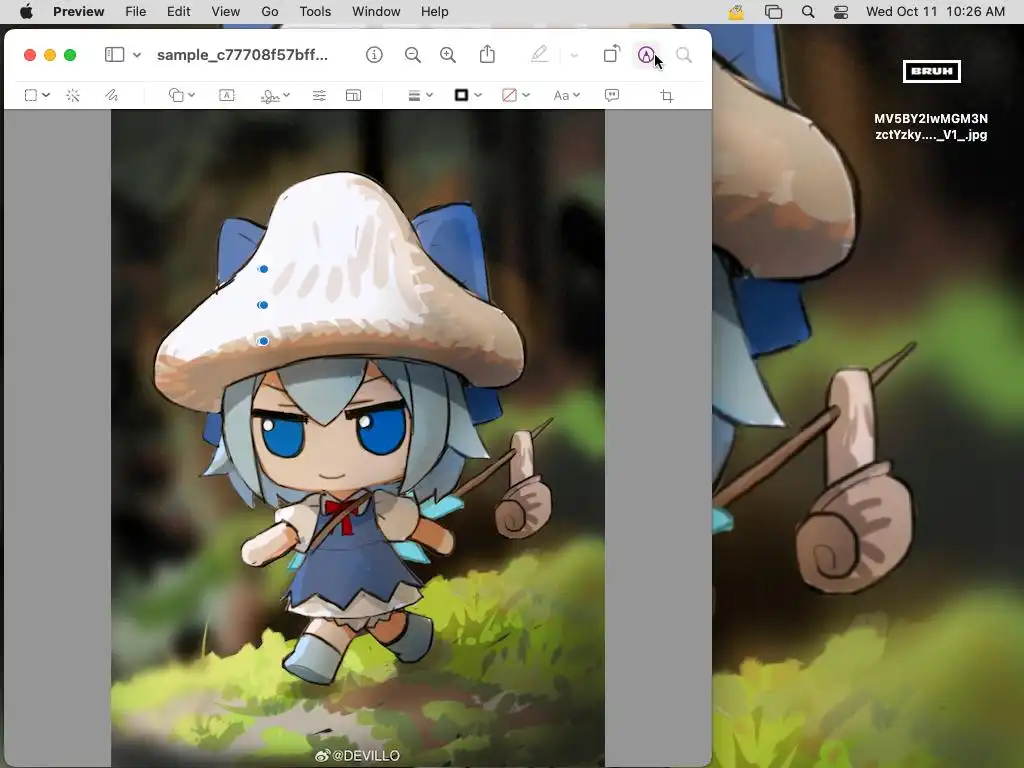Activate the Instant Alpha wand
The image size is (1024, 768).
click(73, 95)
